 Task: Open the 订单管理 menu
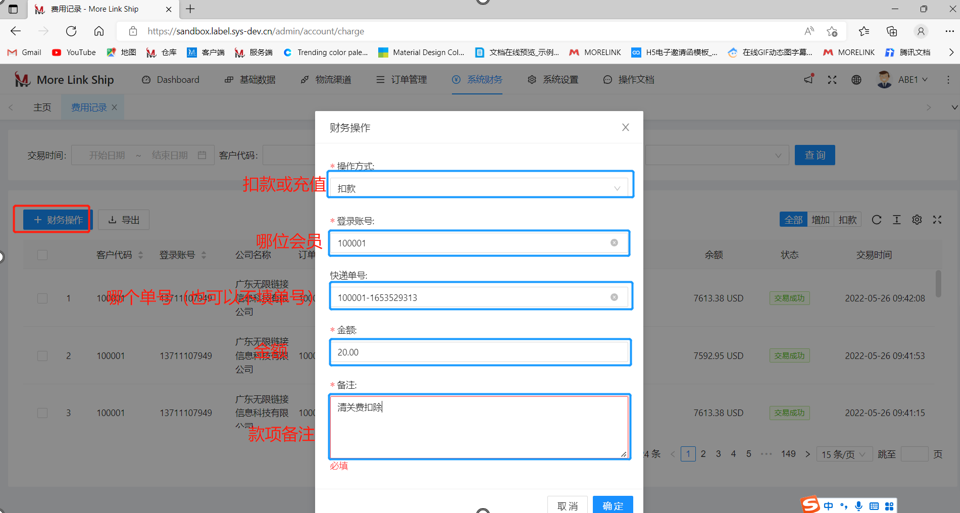pos(401,80)
